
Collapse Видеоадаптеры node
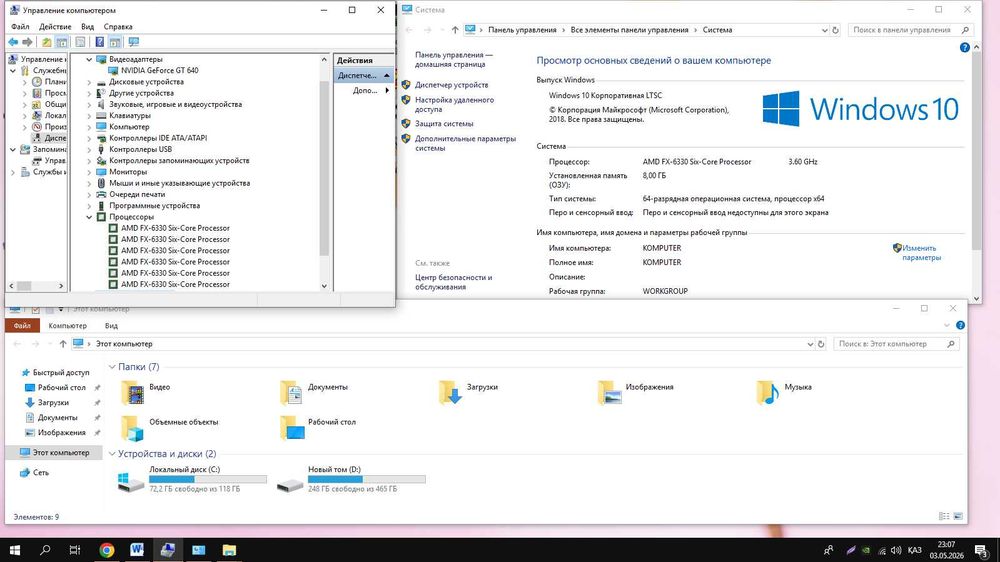89,59
